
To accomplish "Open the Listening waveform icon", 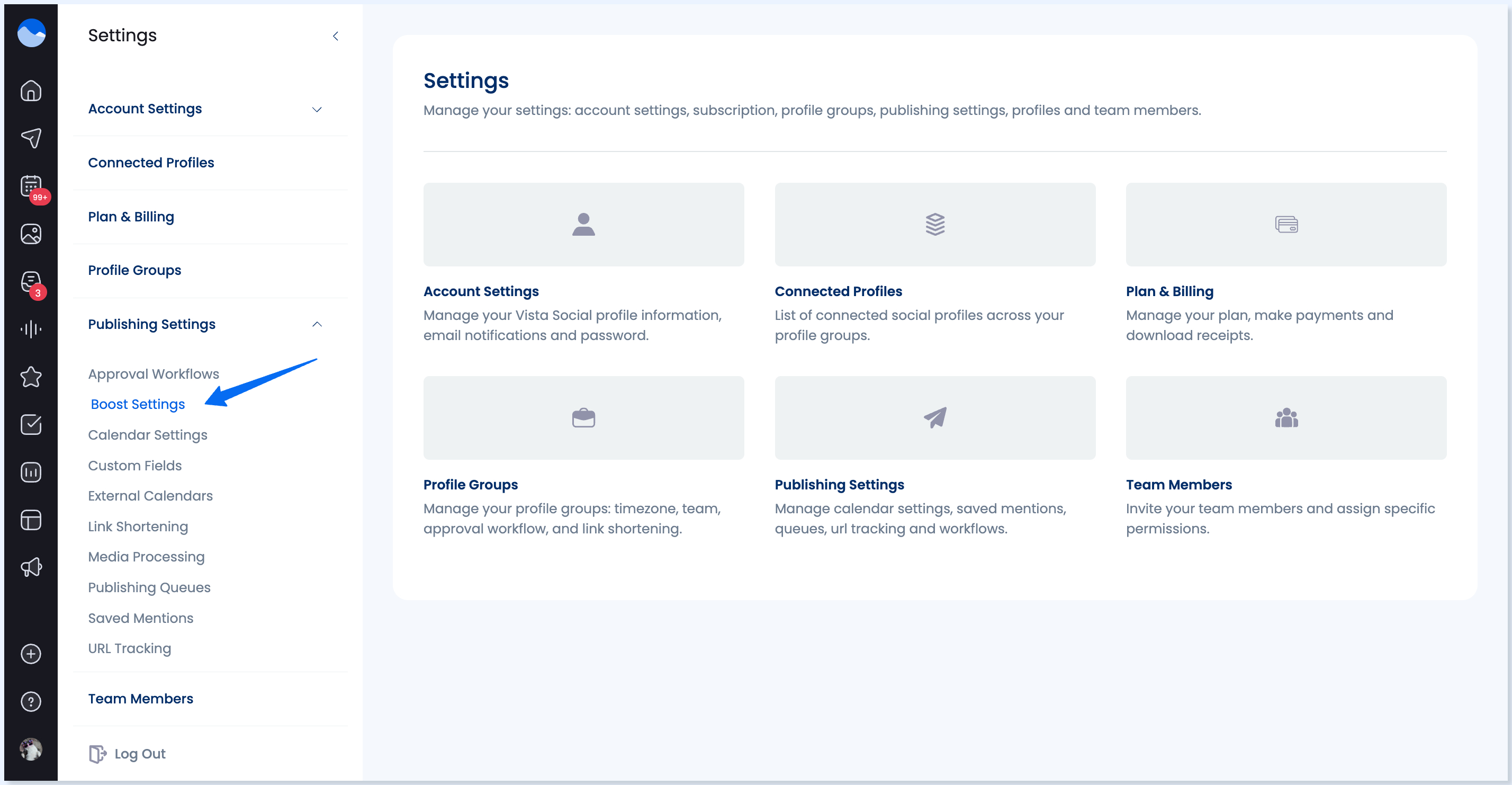I will point(31,329).
